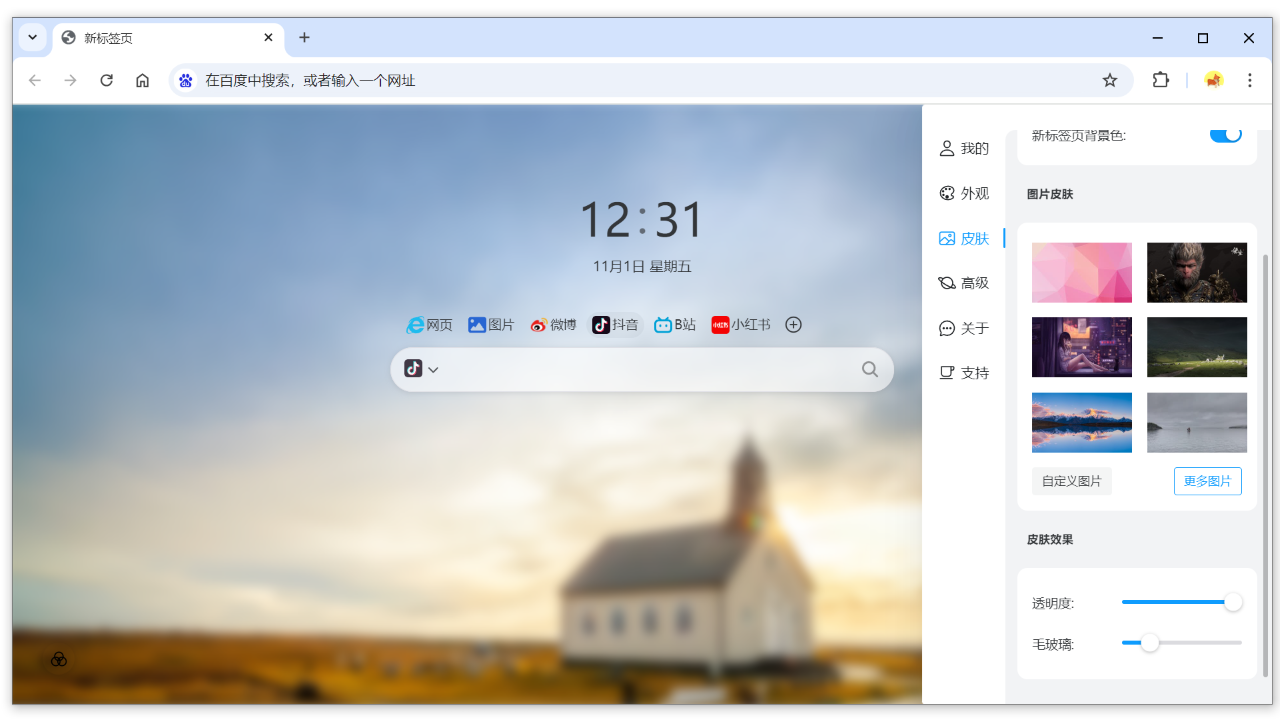Open the search engine dropdown
The image size is (1280, 720).
(420, 369)
